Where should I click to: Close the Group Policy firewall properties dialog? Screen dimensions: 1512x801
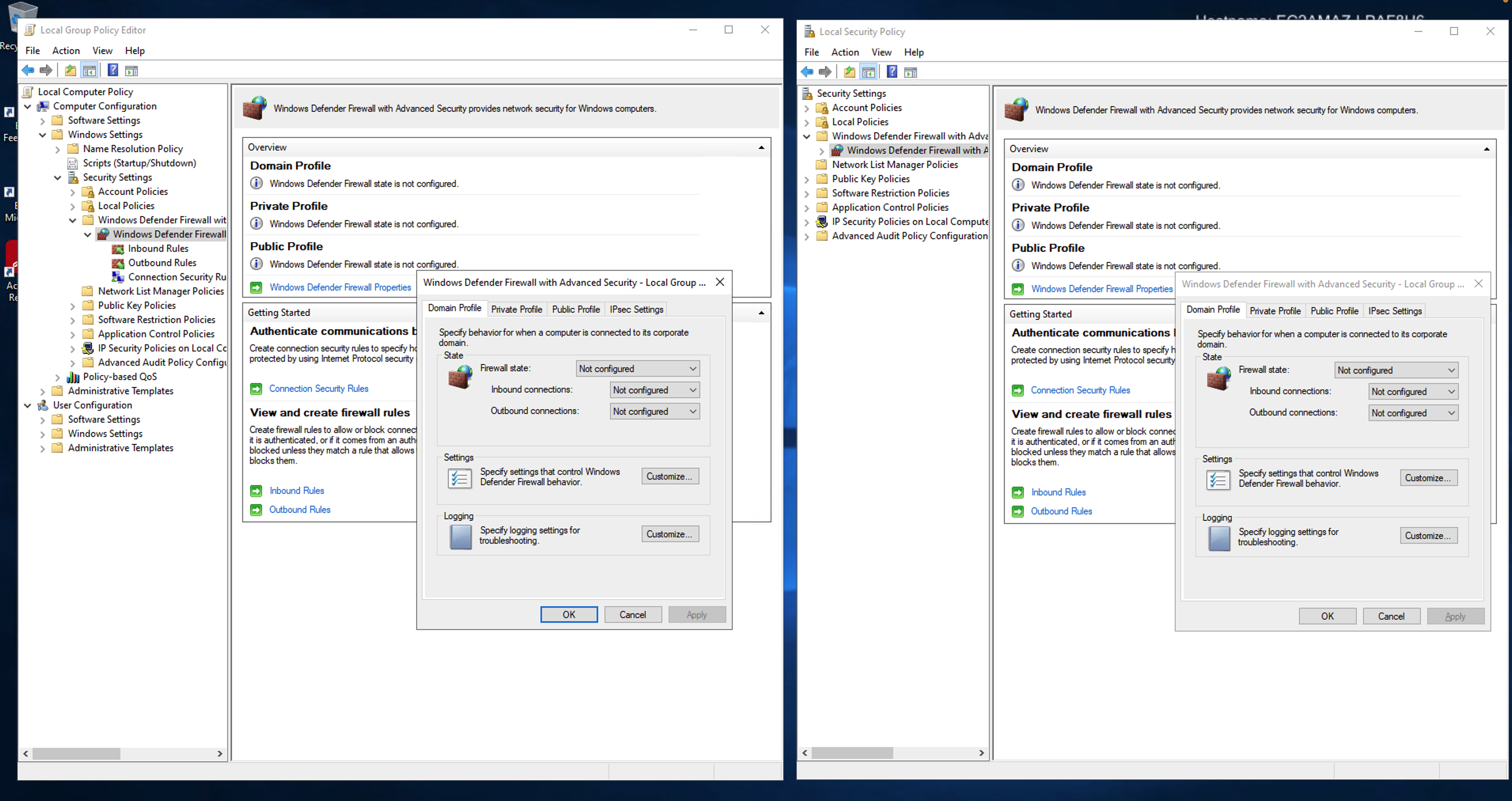[x=720, y=283]
